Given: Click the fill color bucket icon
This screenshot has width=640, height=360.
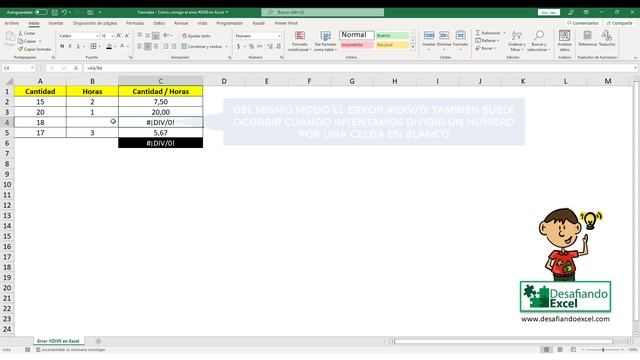Looking at the screenshot, I should [109, 47].
